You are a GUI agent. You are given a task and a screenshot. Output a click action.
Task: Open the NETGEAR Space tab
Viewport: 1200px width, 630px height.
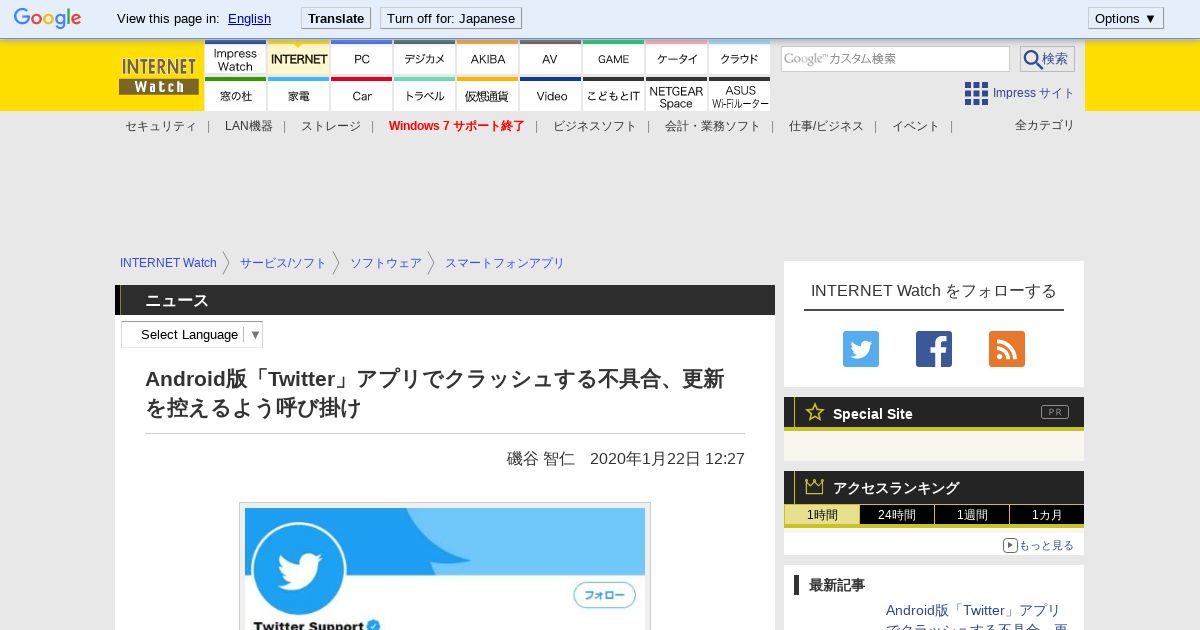click(x=677, y=95)
